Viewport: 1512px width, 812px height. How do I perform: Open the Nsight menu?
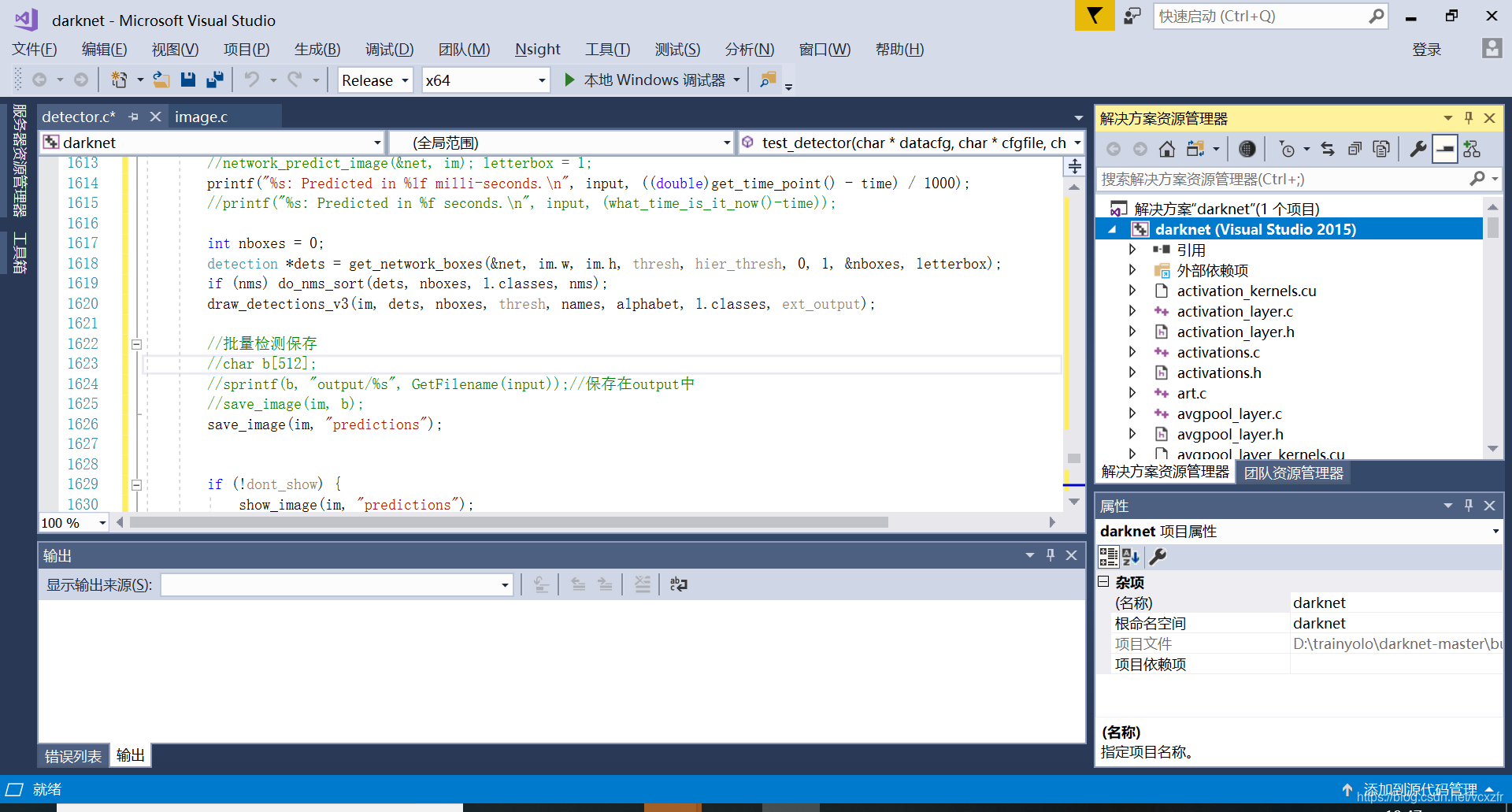538,49
